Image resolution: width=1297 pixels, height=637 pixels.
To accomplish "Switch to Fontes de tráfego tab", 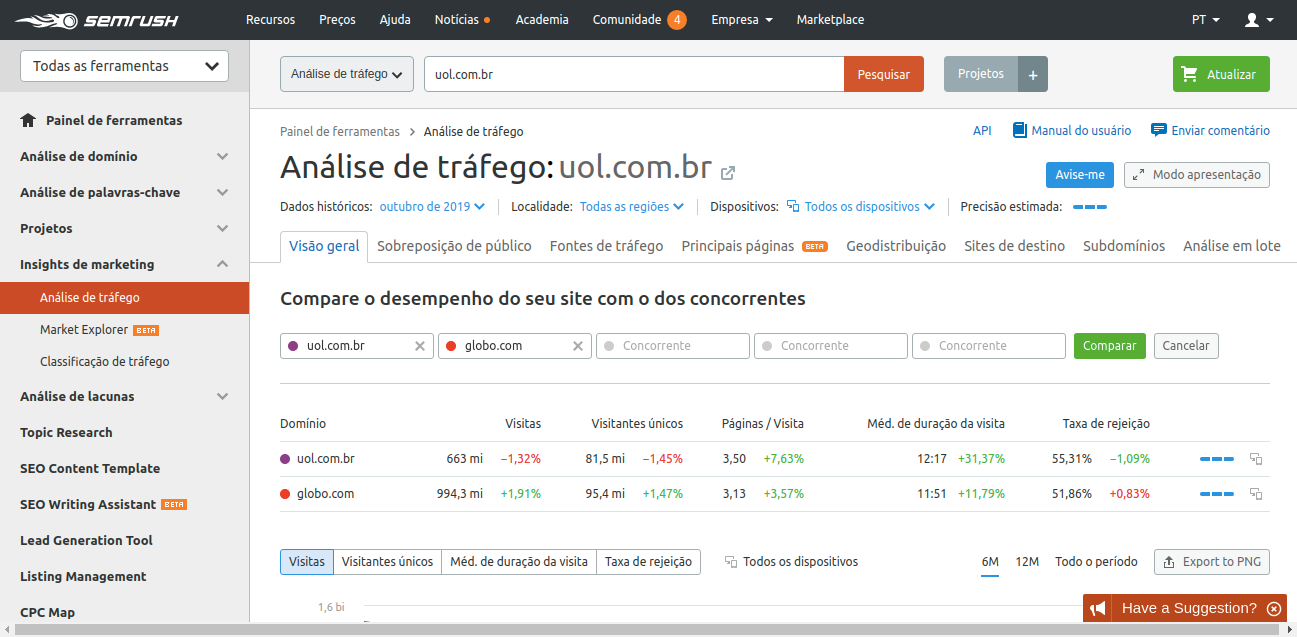I will pos(606,246).
